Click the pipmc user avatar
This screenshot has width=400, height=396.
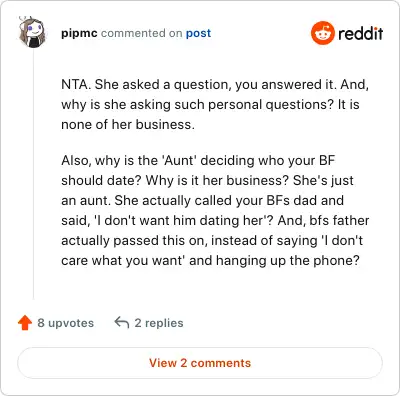(32, 32)
